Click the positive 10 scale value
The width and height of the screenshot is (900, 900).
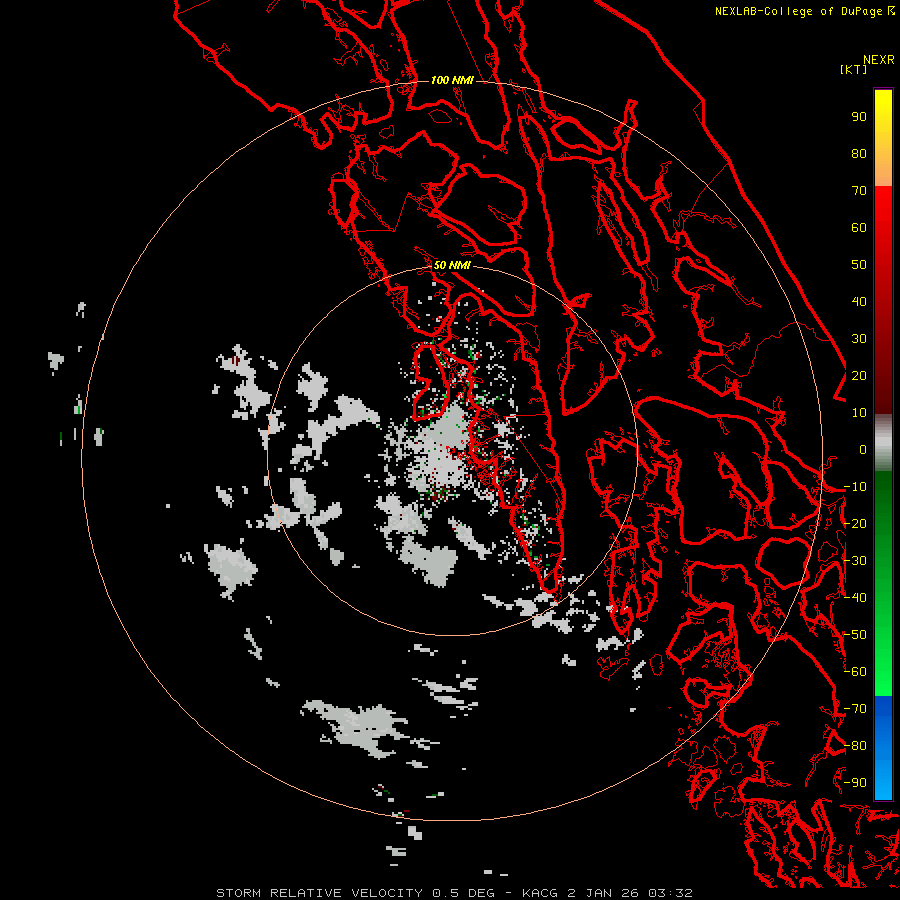coord(859,413)
